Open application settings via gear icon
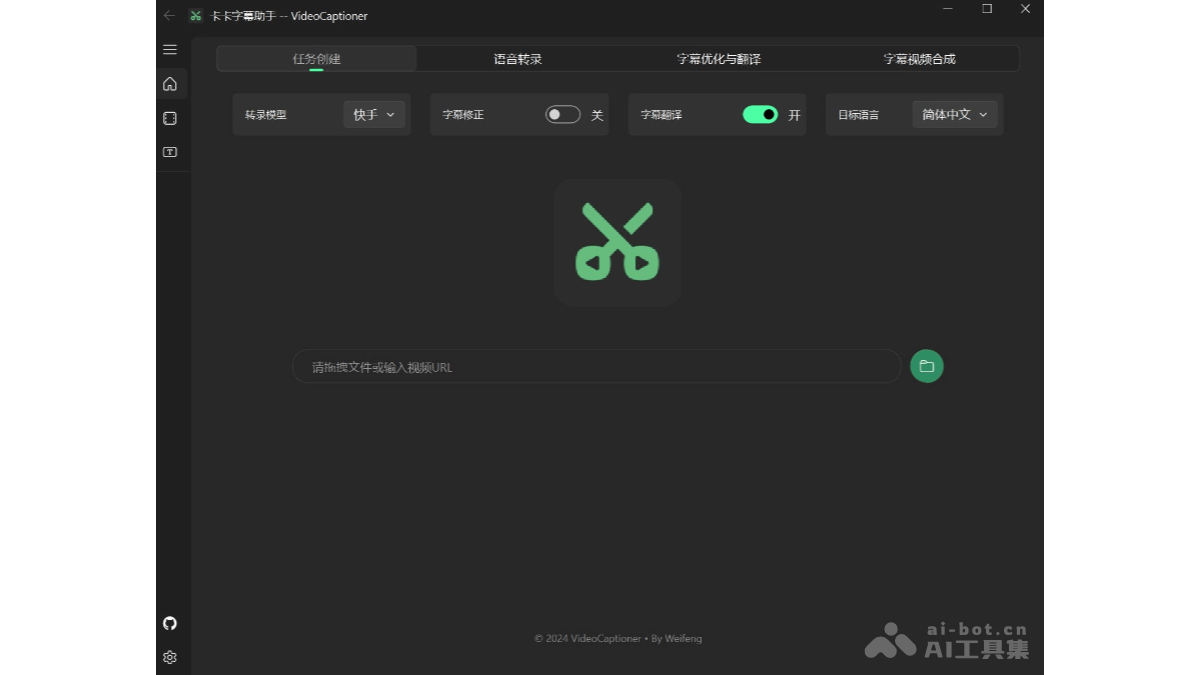 click(x=170, y=657)
